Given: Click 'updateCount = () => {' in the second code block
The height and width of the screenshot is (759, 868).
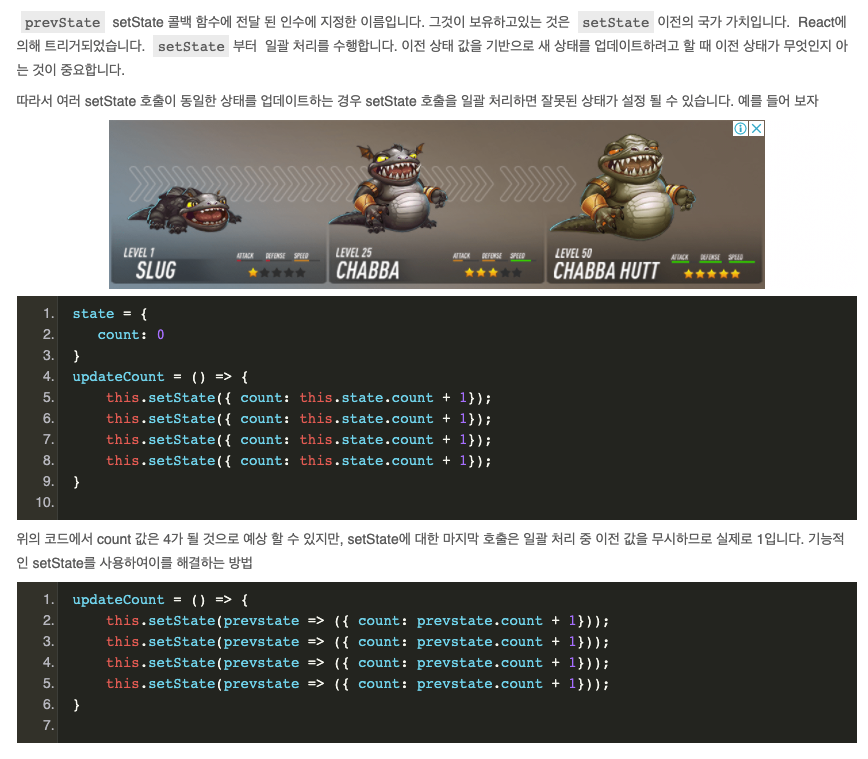Looking at the screenshot, I should (161, 600).
